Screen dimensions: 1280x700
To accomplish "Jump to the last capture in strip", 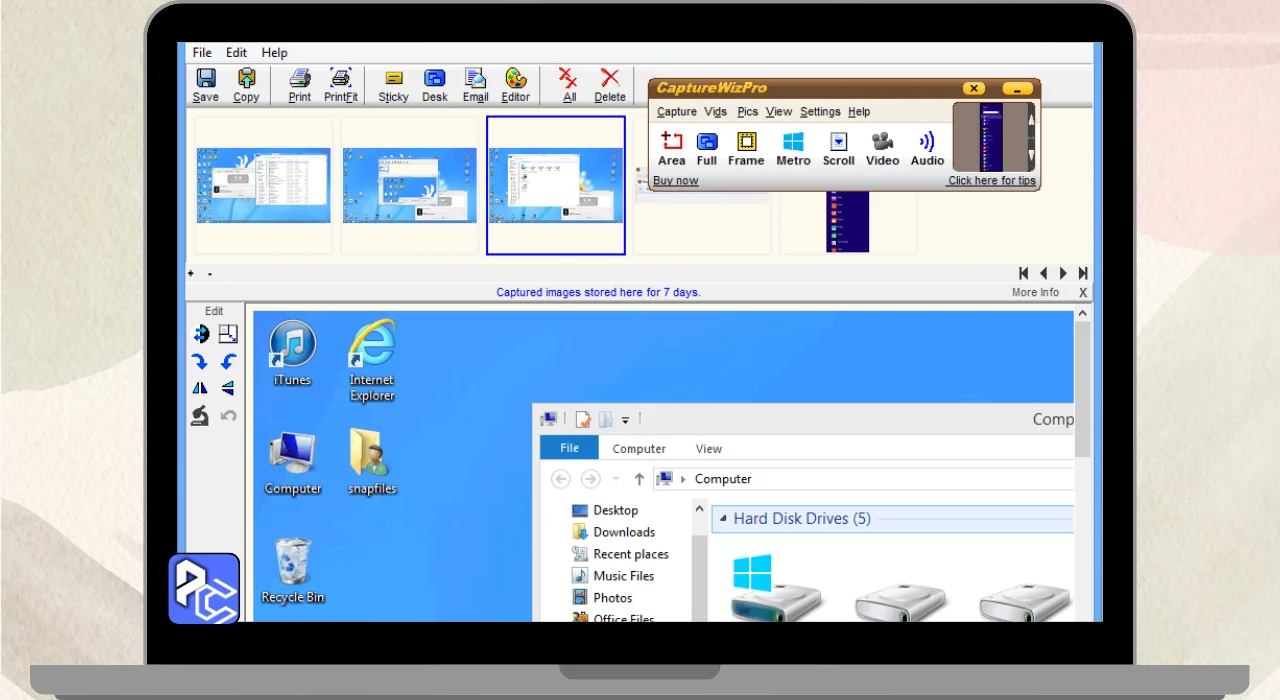I will point(1083,273).
